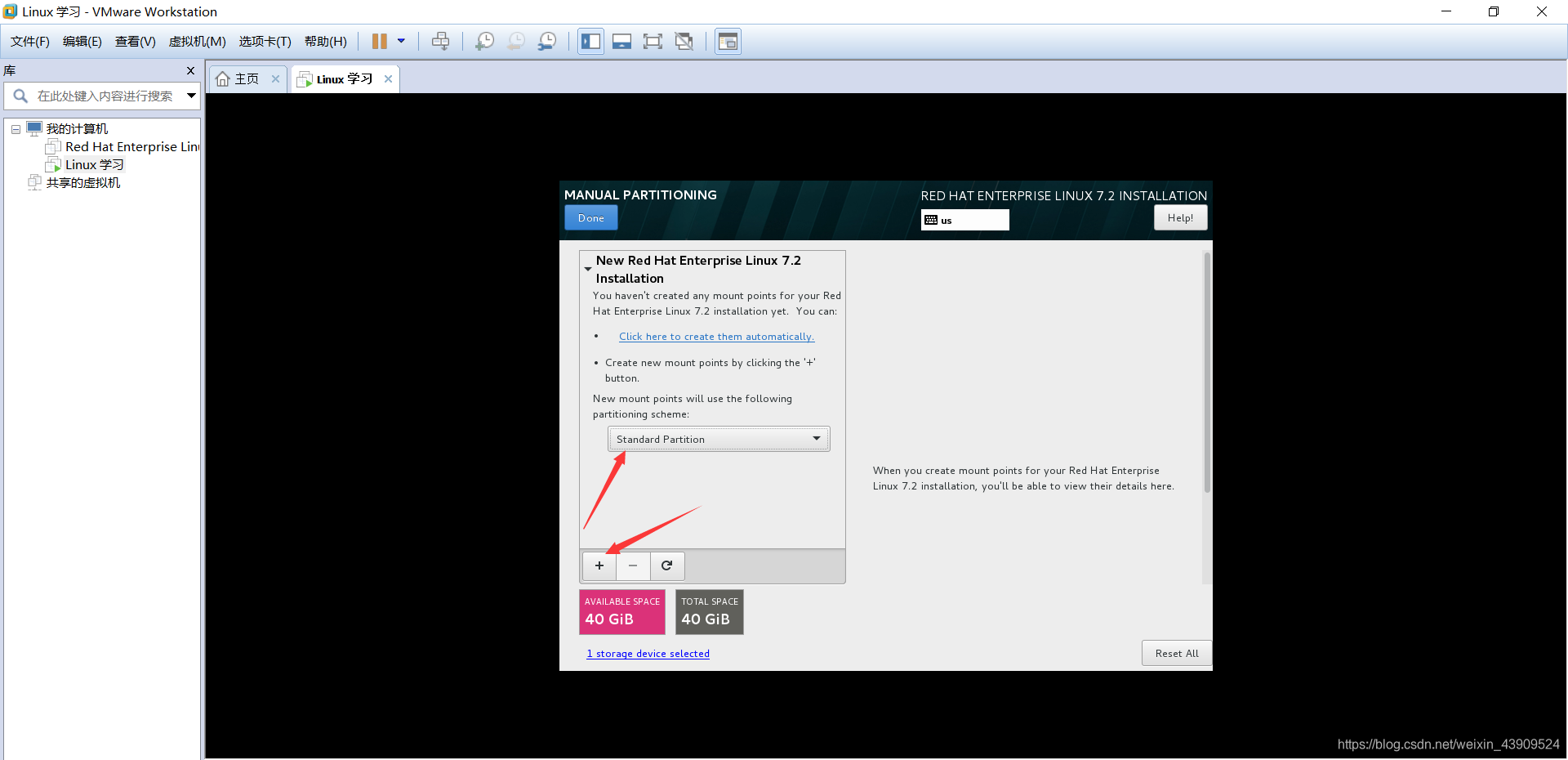Image resolution: width=1568 pixels, height=760 pixels.
Task: Click link to create mount points automatically
Action: click(716, 337)
